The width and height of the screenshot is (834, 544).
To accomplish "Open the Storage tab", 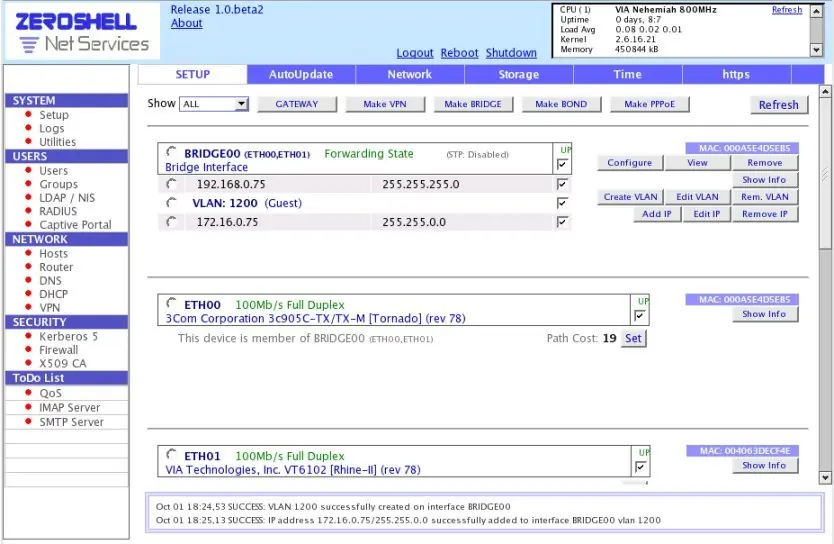I will click(519, 74).
